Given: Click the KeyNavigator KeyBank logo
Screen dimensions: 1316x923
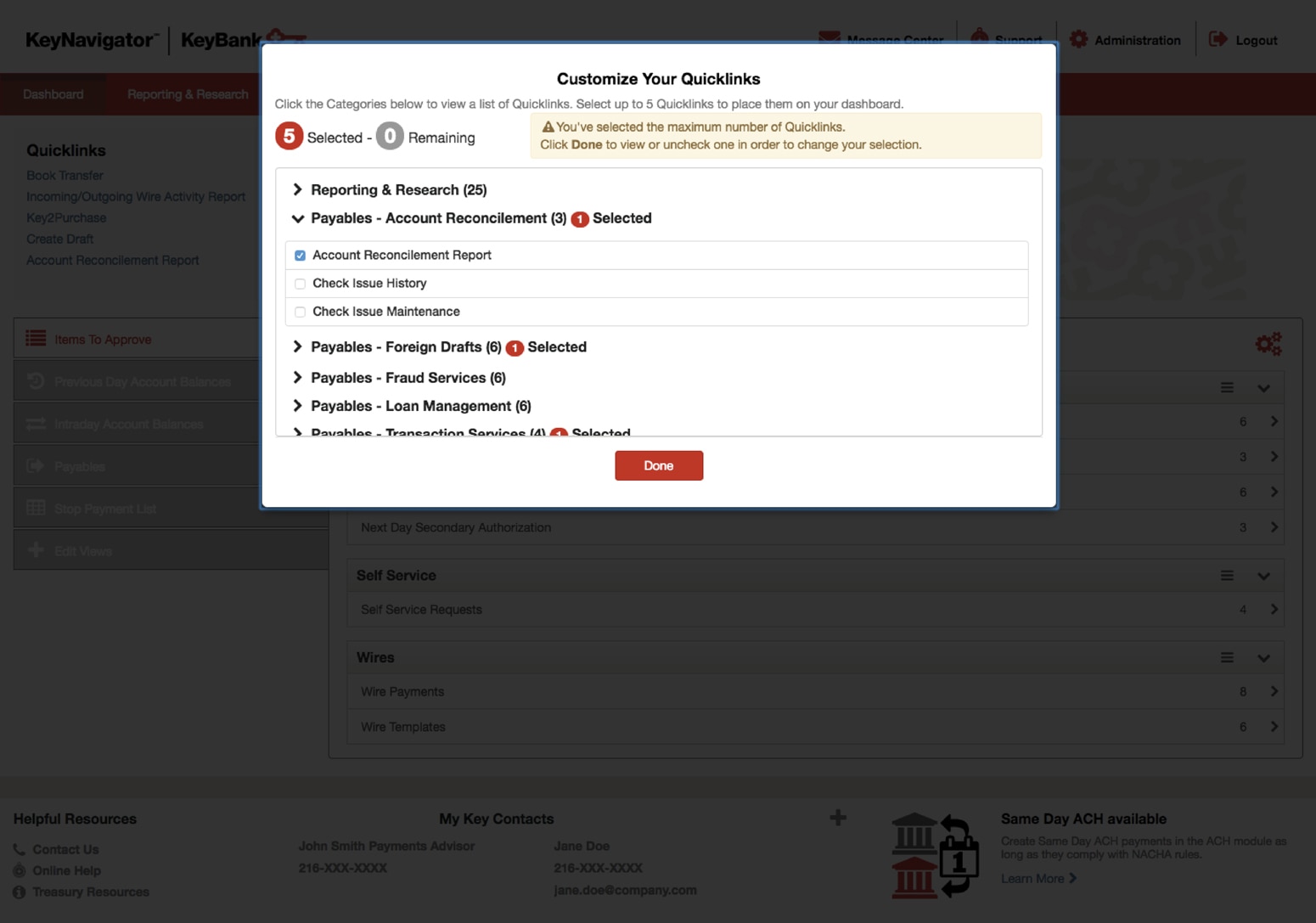Looking at the screenshot, I should (x=166, y=39).
